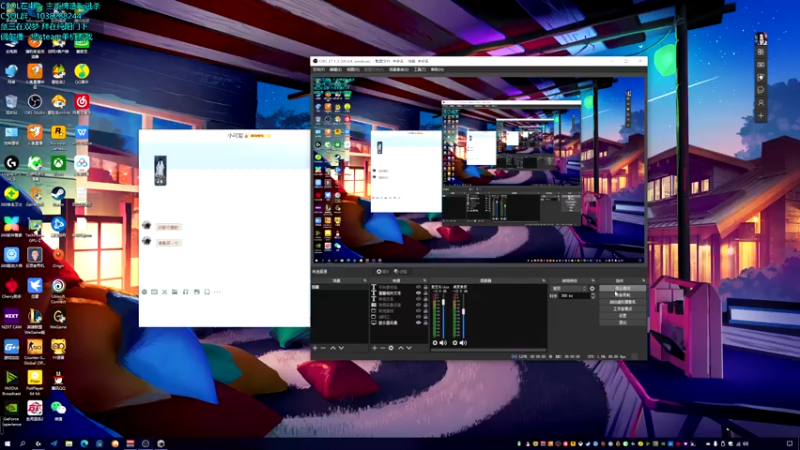This screenshot has height=450, width=800.
Task: Open the GeForce Experience desktop icon
Action: 11,413
